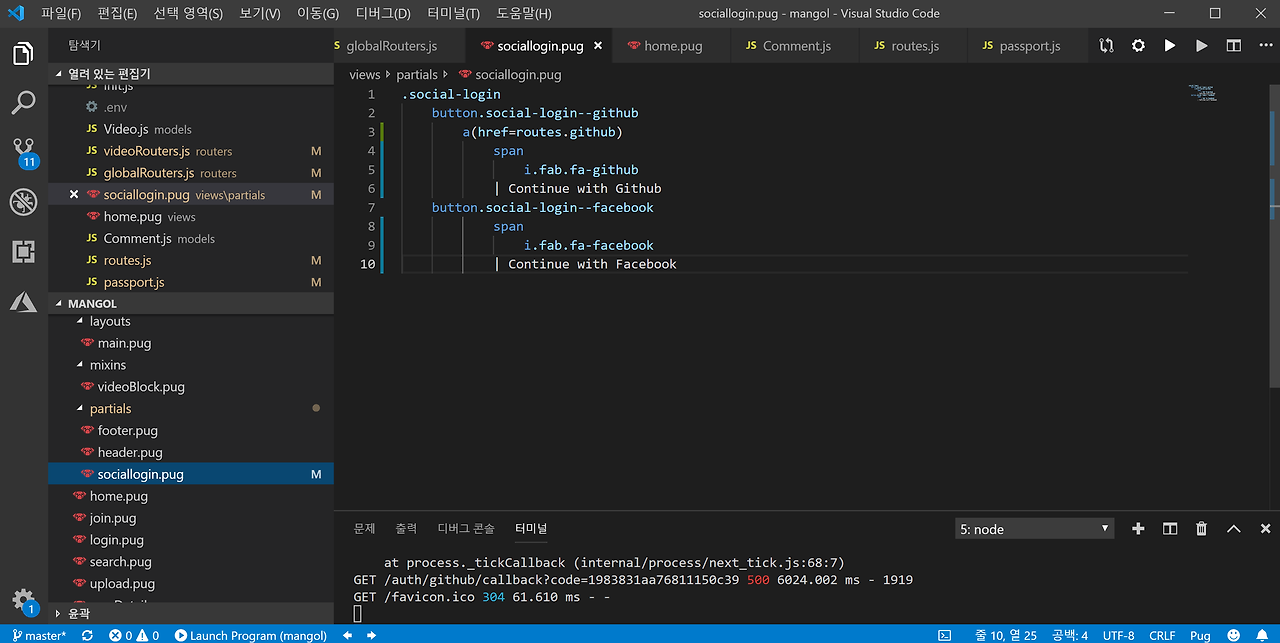Synchronize changes in the status bar
The width and height of the screenshot is (1280, 643).
(x=87, y=635)
